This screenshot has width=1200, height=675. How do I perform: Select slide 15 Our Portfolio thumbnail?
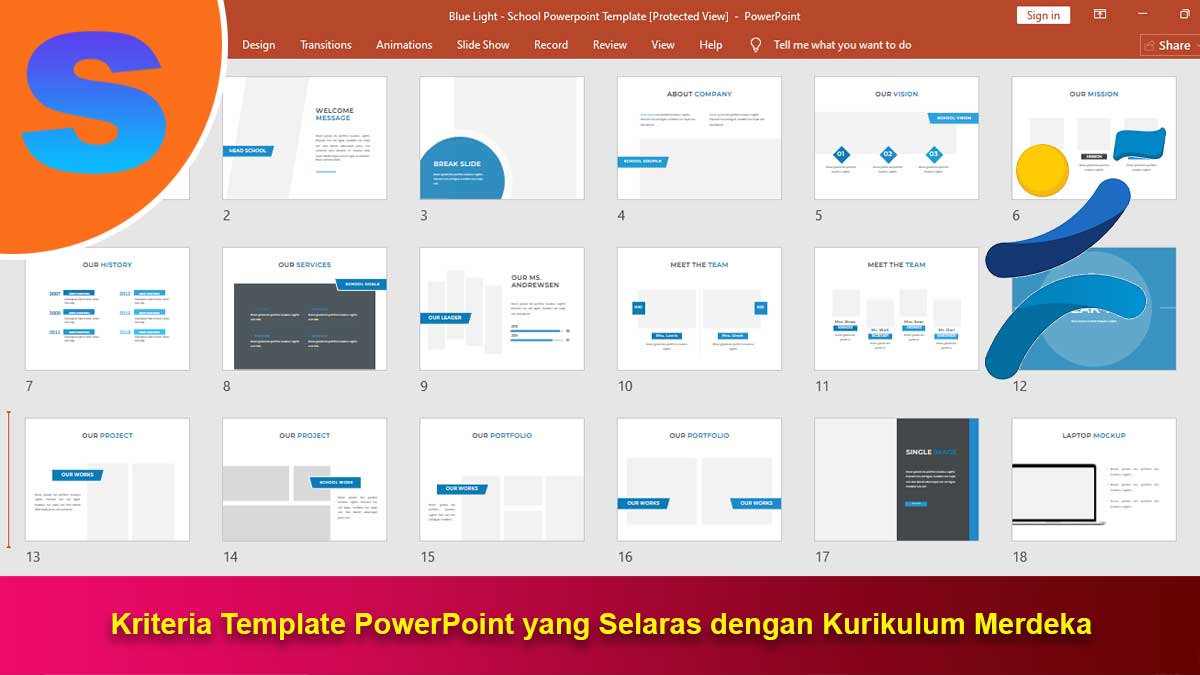[x=502, y=480]
